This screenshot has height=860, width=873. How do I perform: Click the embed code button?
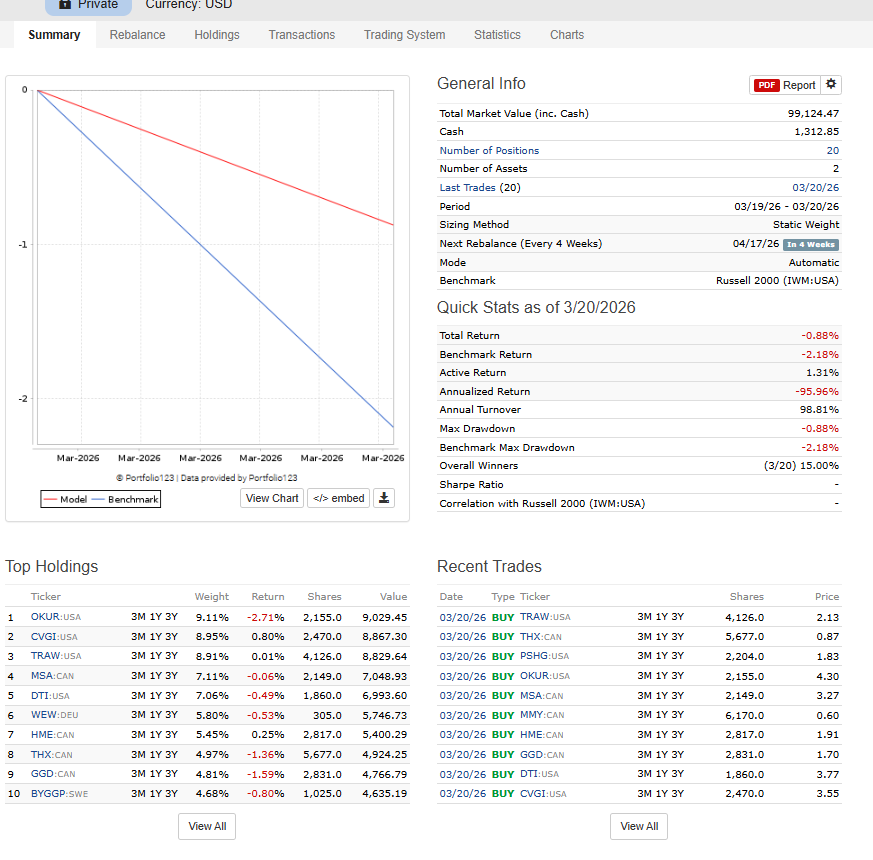(338, 498)
